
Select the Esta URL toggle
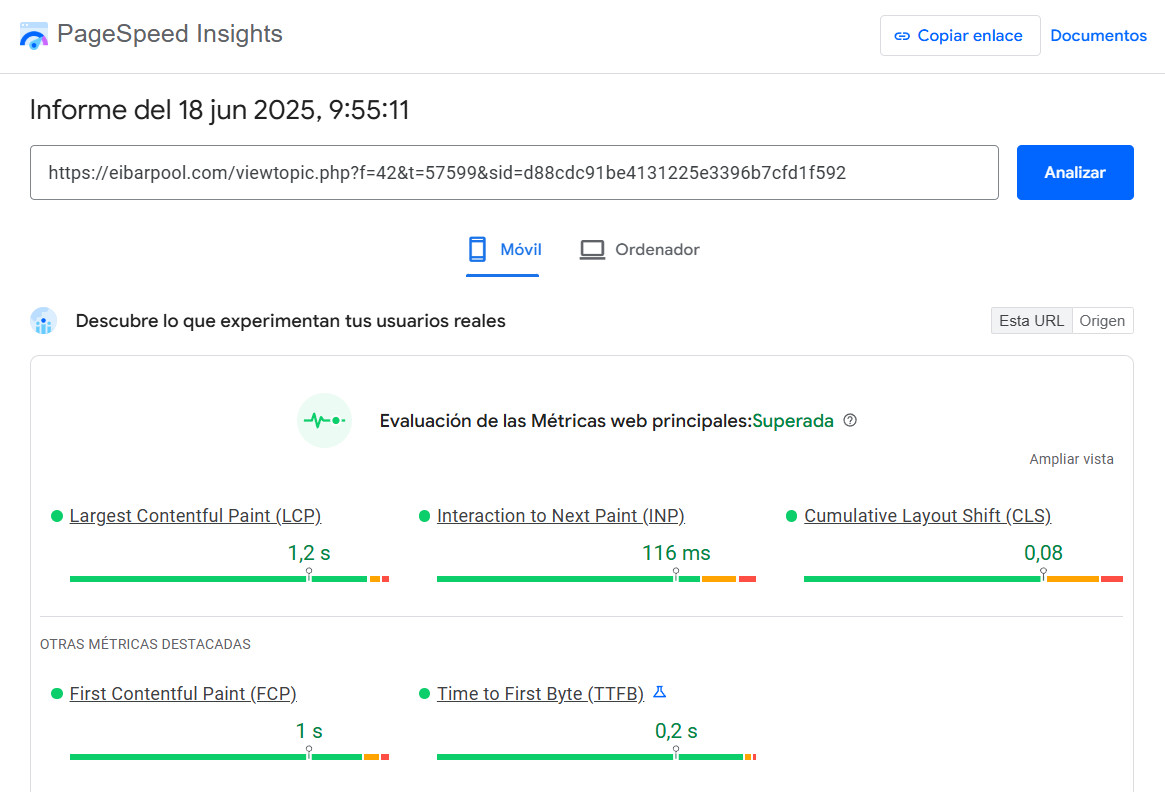pos(1031,321)
